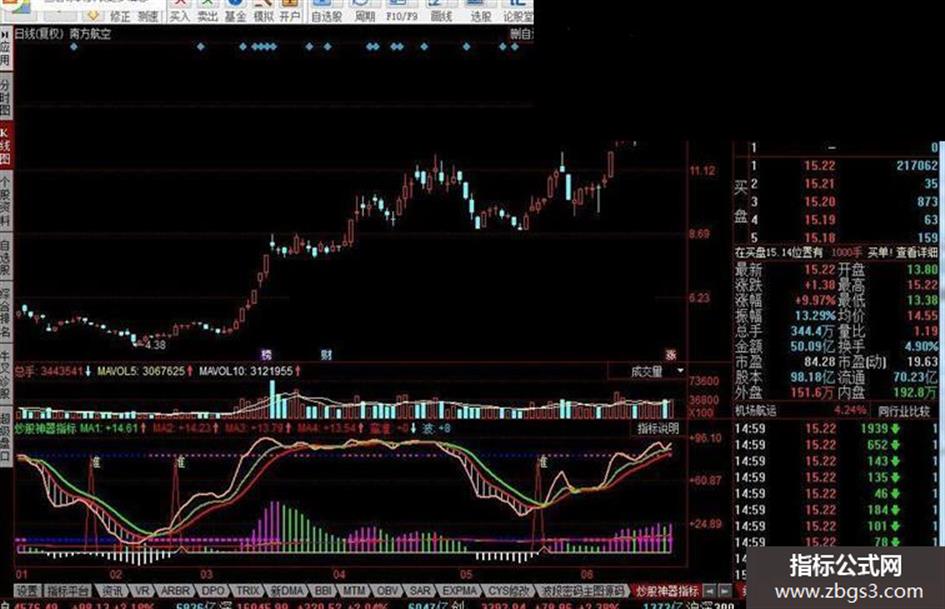The height and width of the screenshot is (609, 945).
Task: Click the 买单 link in order info row
Action: pos(878,253)
